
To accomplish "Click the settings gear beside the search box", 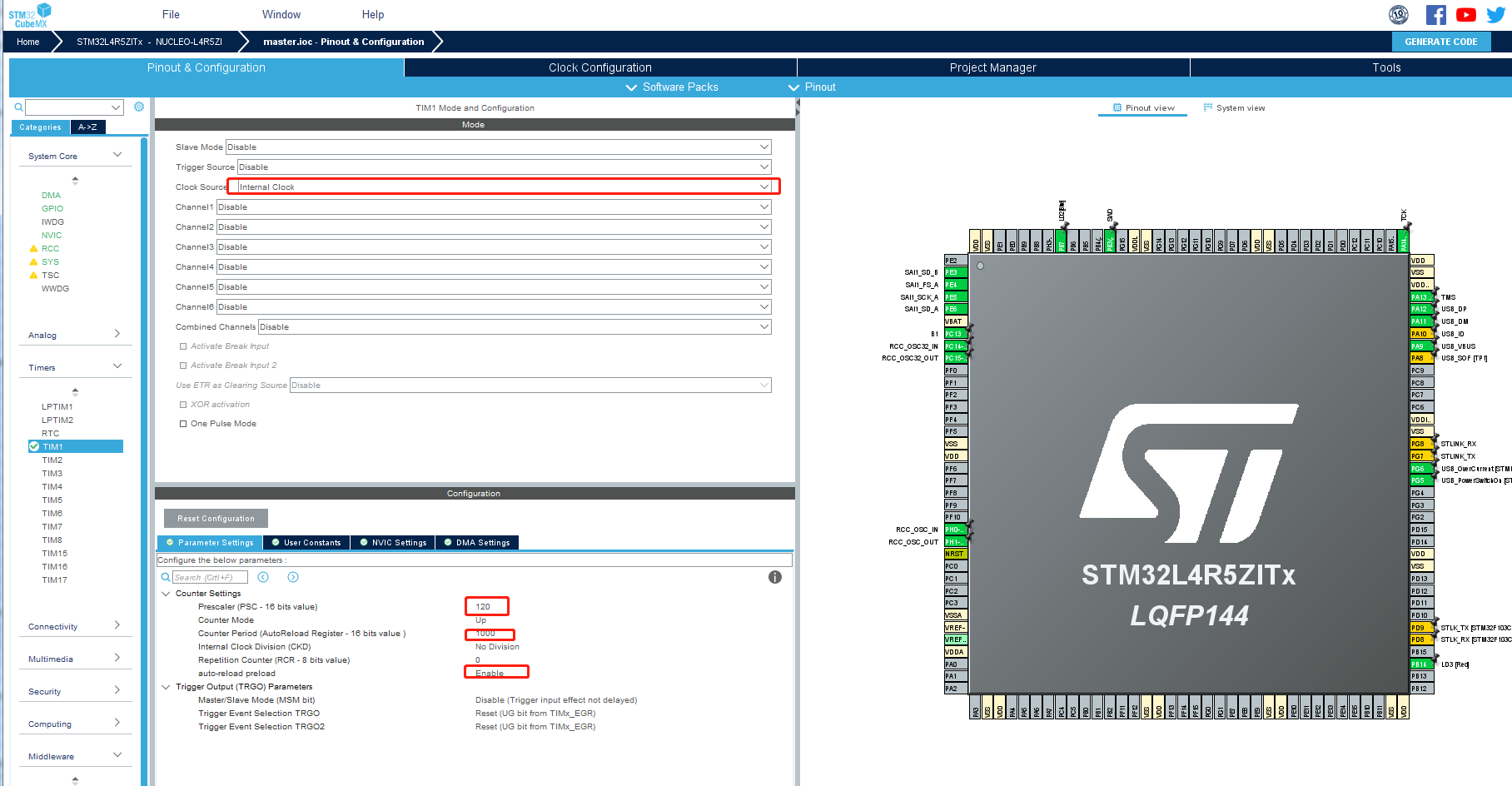I will (x=138, y=107).
